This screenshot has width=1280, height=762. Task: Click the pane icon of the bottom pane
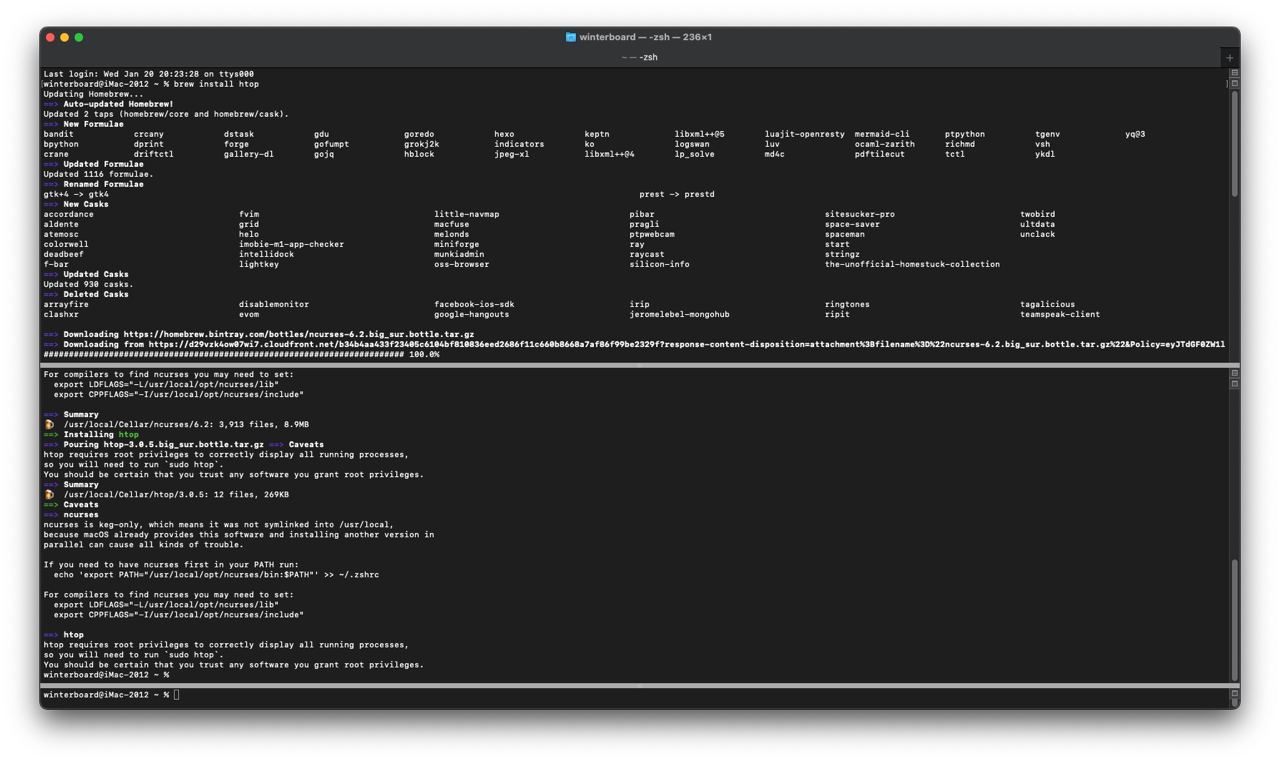coord(1235,693)
